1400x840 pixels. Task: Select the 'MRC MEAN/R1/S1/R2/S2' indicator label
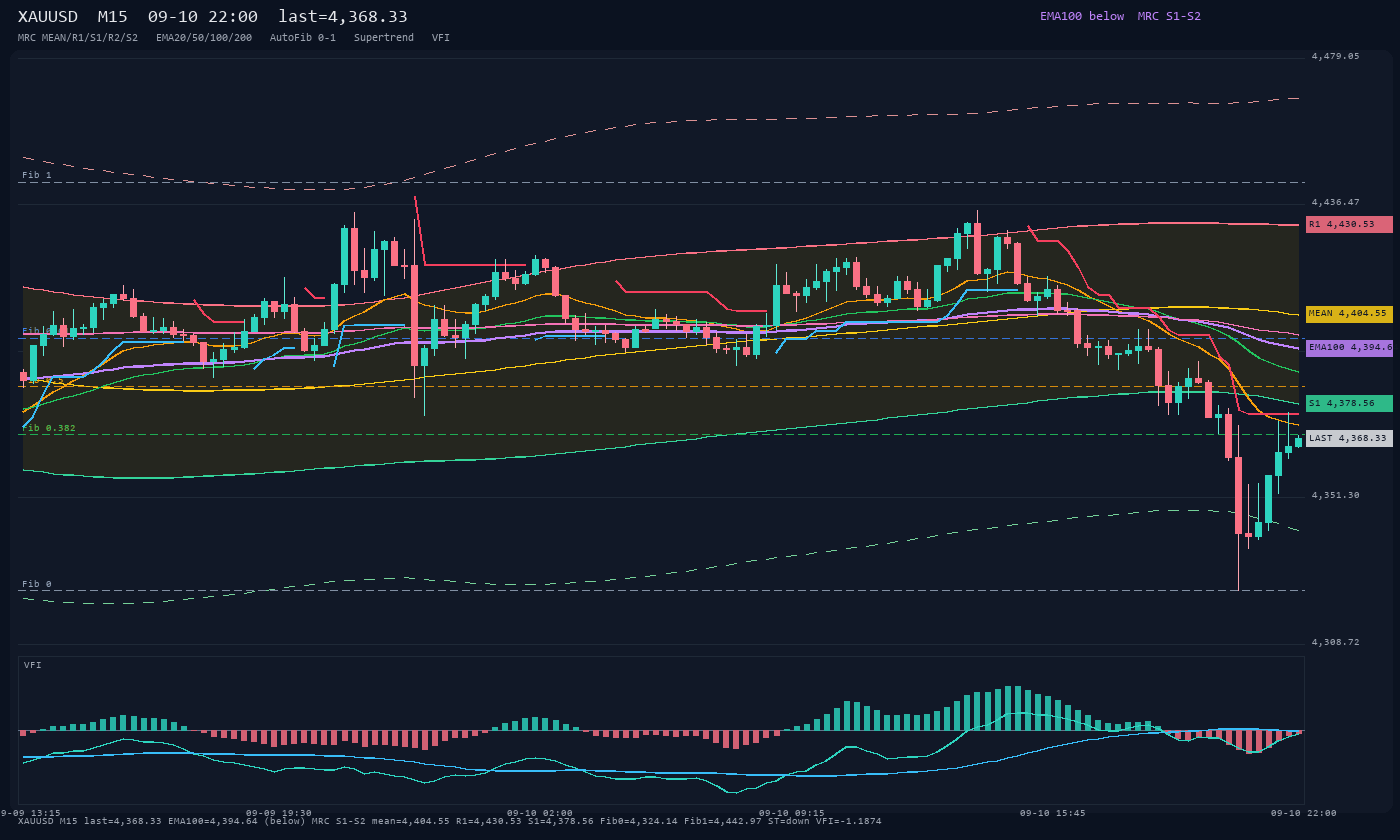(x=78, y=38)
